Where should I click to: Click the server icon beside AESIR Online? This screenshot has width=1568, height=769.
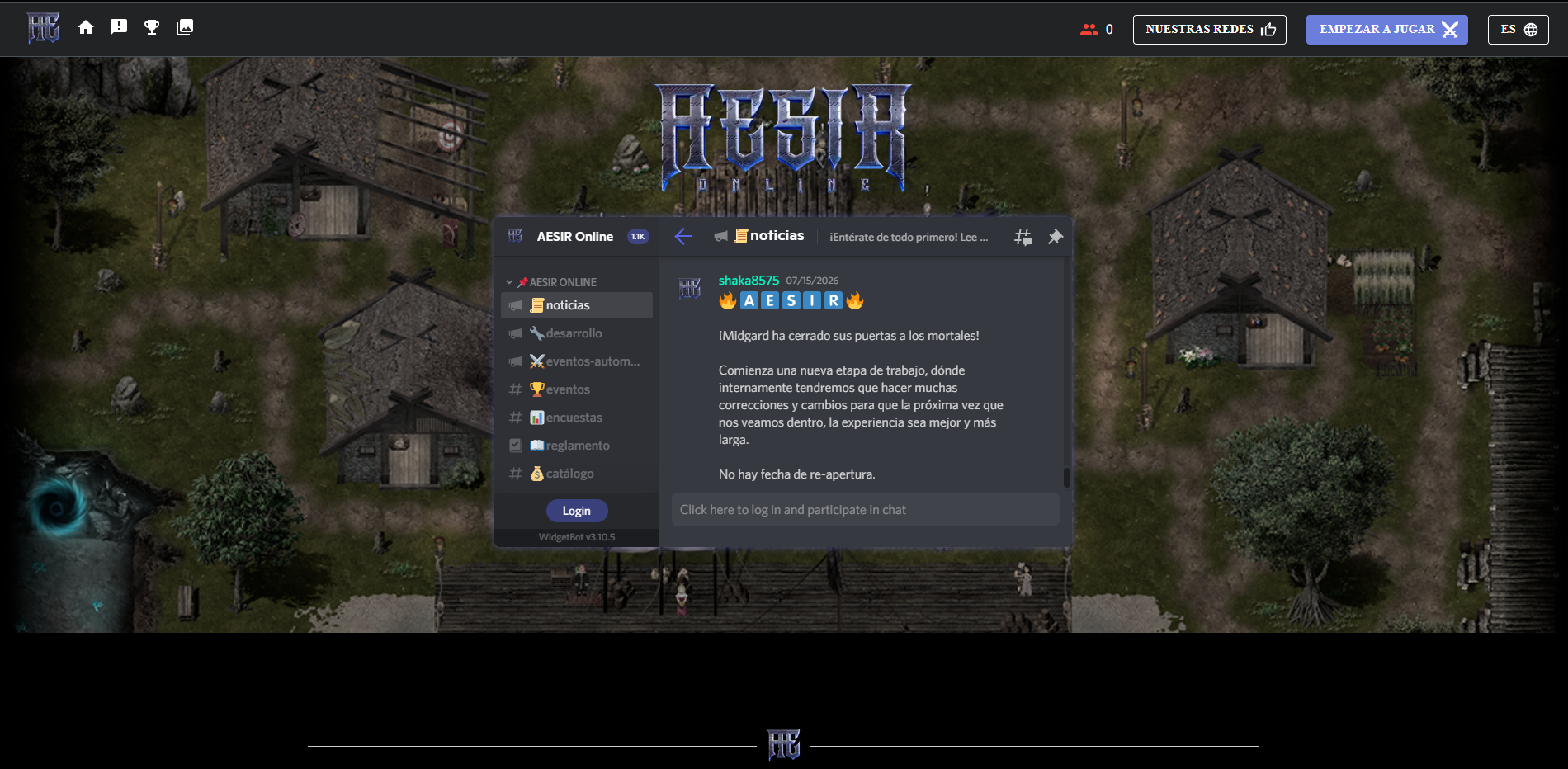tap(515, 237)
